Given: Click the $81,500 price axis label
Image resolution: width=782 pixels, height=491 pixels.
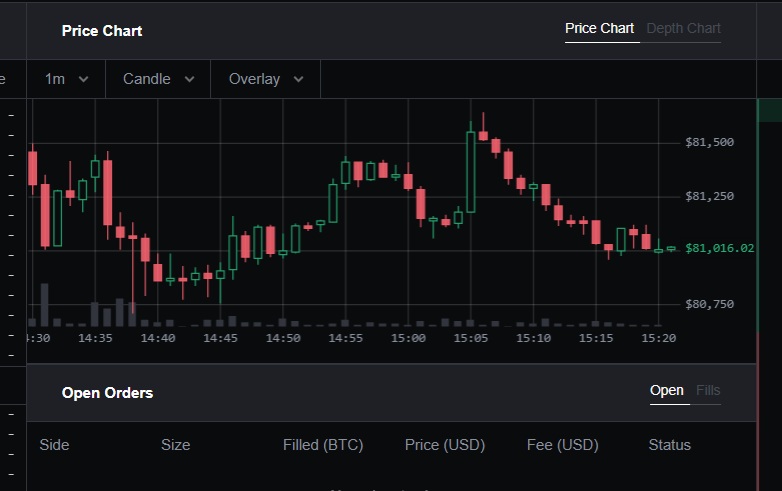Looking at the screenshot, I should tap(709, 142).
